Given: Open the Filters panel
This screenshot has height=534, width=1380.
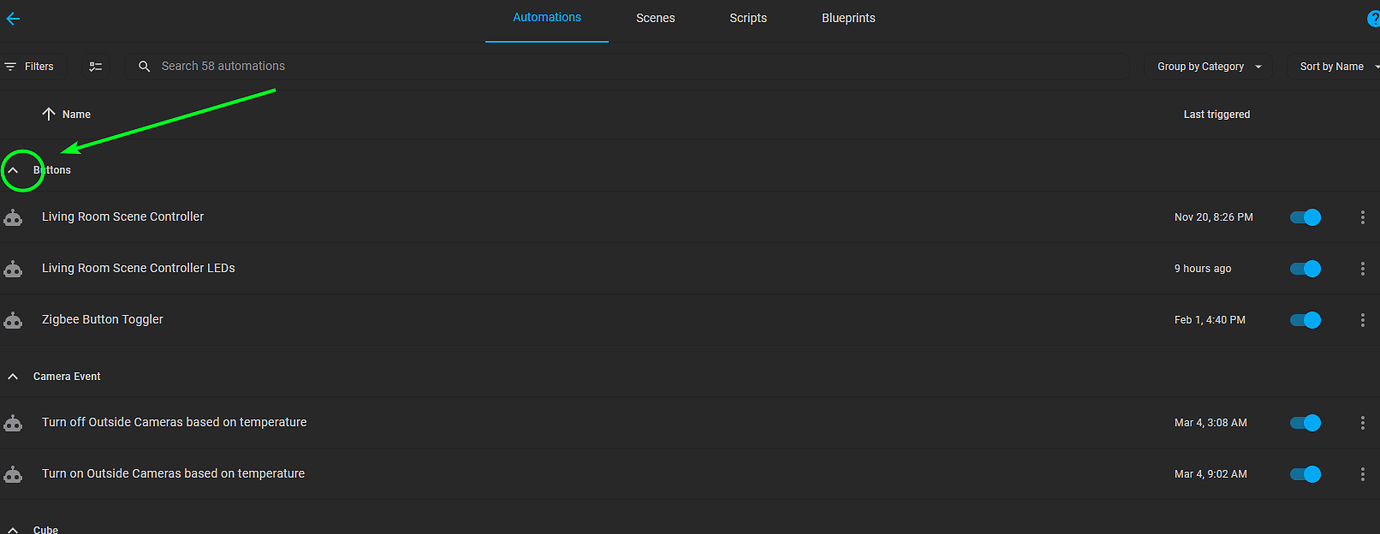Looking at the screenshot, I should (x=29, y=66).
